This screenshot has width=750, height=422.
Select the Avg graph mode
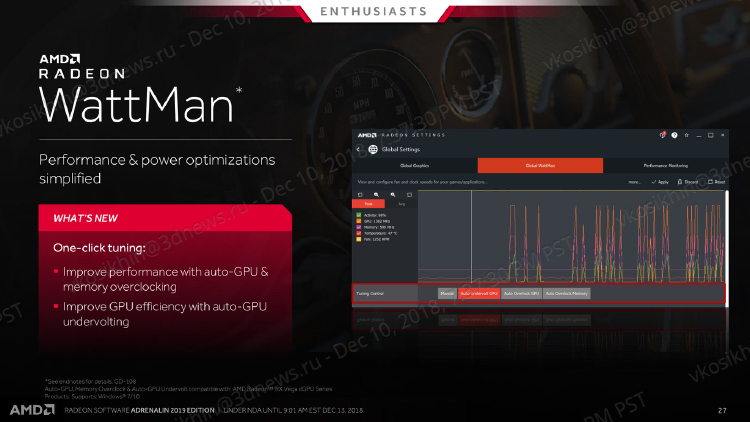402,203
